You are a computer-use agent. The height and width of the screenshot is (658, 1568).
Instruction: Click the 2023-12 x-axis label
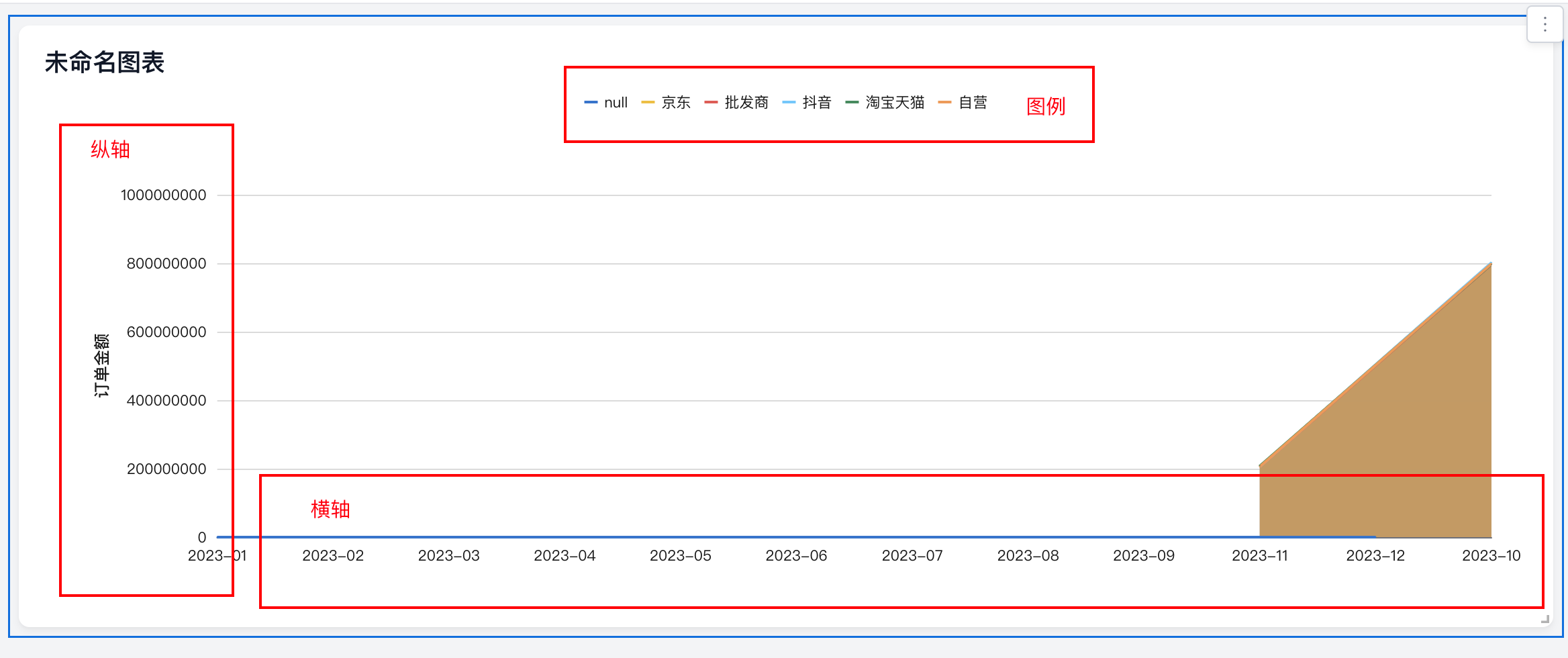click(1375, 556)
